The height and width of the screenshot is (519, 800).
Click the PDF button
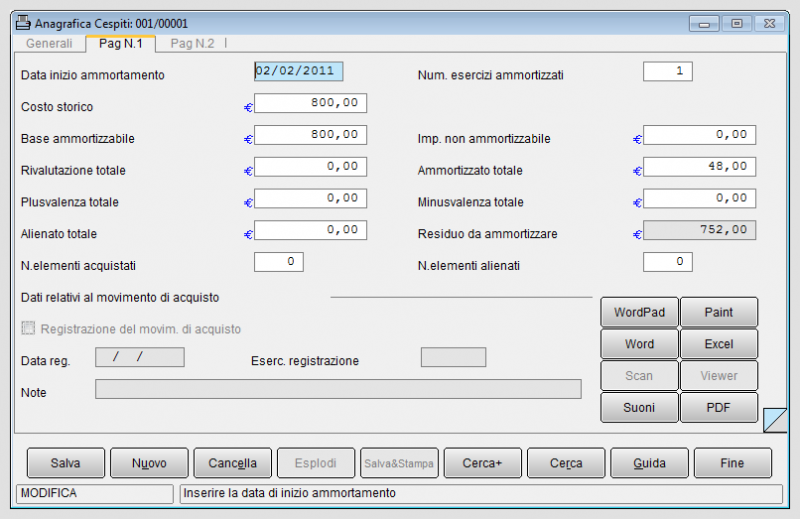(x=719, y=407)
